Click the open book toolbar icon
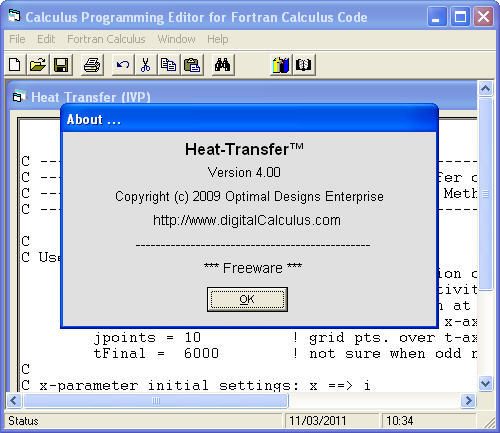500x433 pixels. click(x=304, y=65)
